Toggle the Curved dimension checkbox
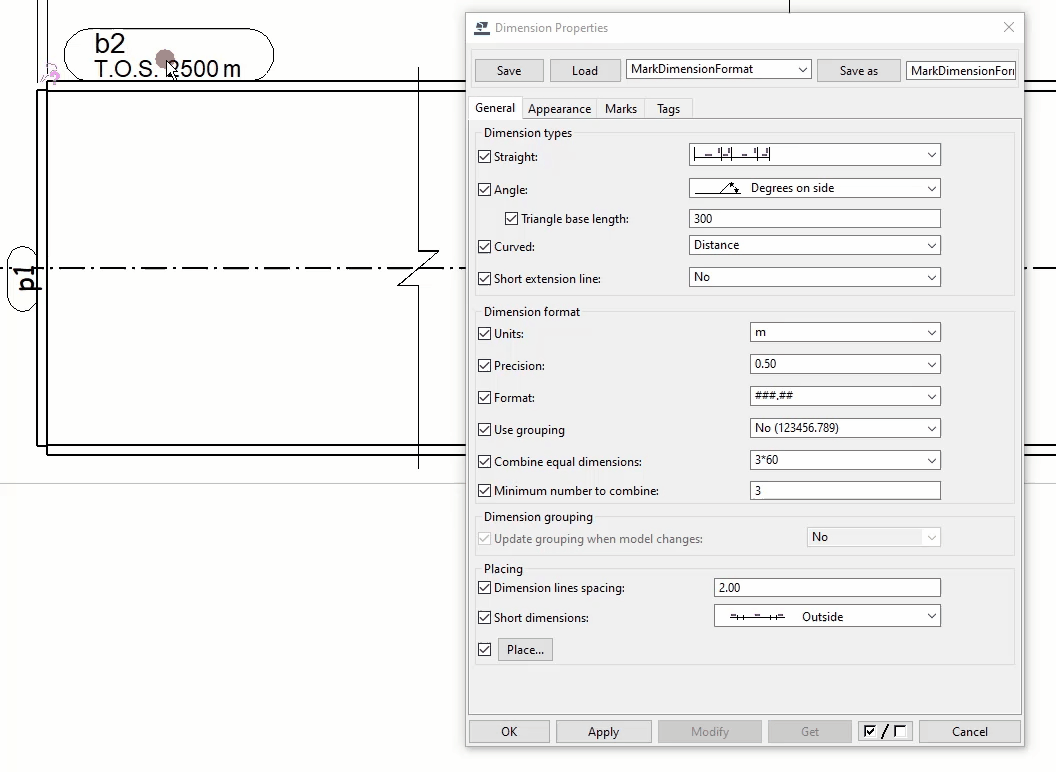Viewport: 1056px width, 772px height. point(485,247)
